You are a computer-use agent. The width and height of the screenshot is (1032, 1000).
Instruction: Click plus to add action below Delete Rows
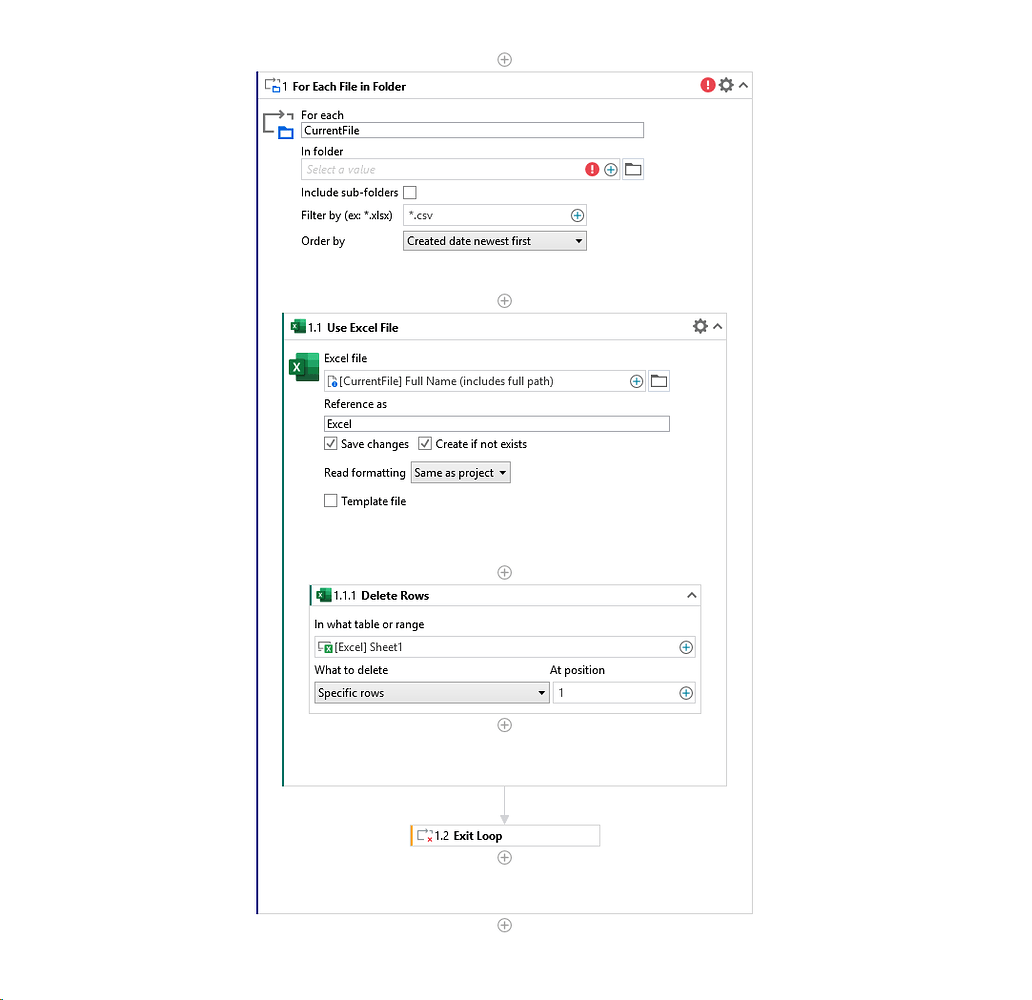(x=505, y=725)
